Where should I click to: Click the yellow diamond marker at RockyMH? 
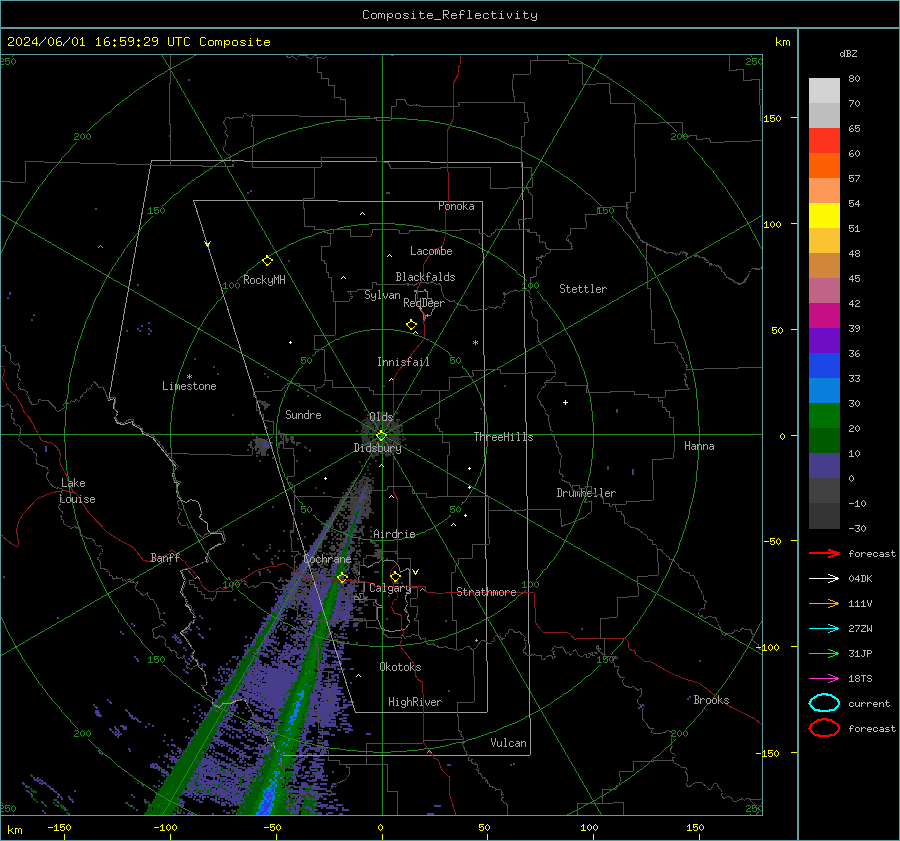(x=267, y=261)
